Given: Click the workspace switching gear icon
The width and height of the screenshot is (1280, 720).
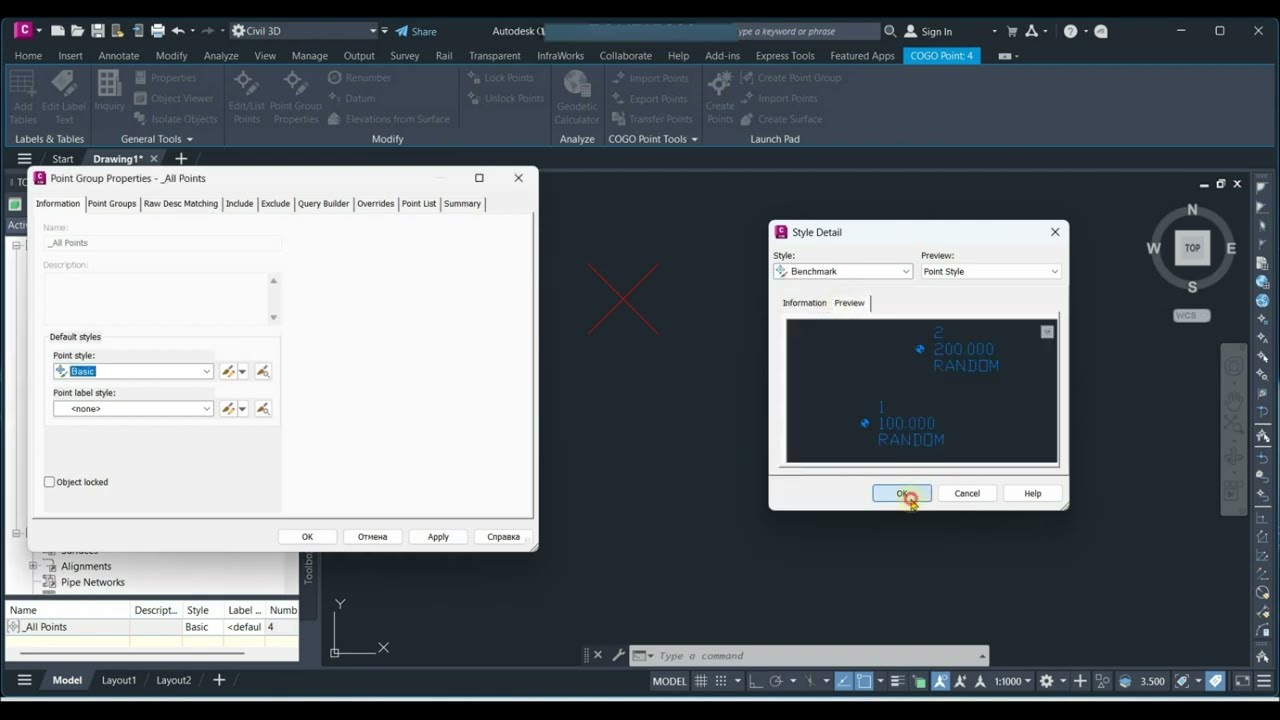Looking at the screenshot, I should 1046,681.
